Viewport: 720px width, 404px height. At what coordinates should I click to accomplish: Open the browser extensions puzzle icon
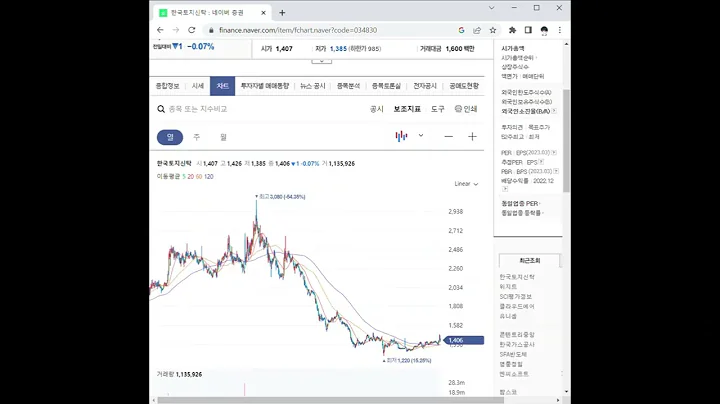(x=512, y=30)
